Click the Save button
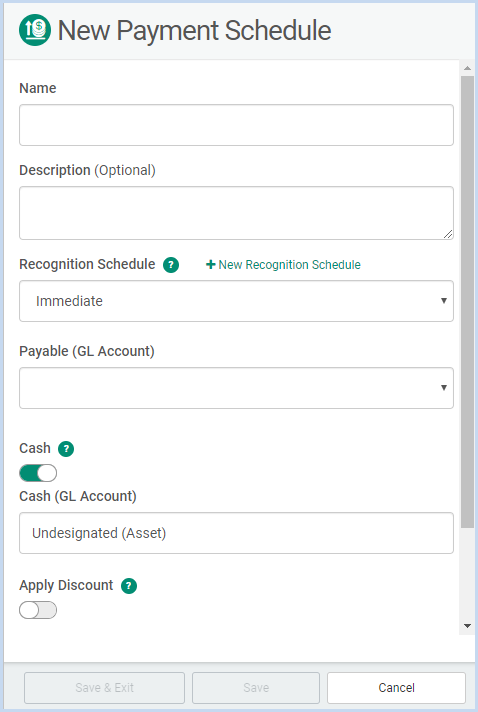This screenshot has width=478, height=712. click(x=256, y=687)
